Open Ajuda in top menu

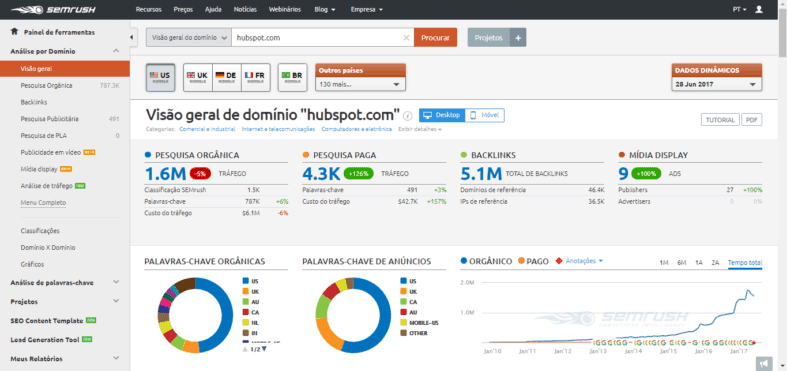(213, 10)
